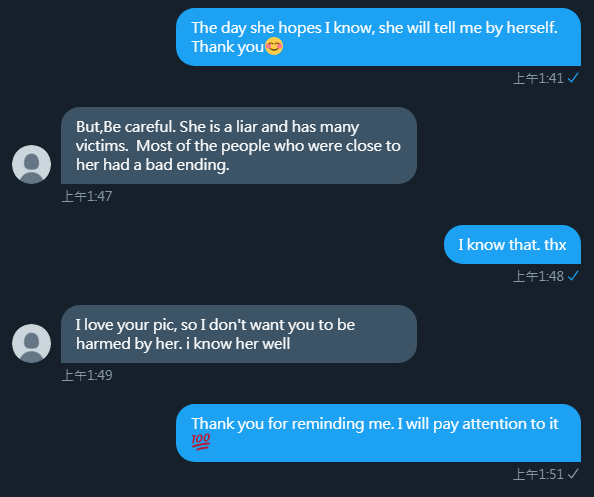Image resolution: width=594 pixels, height=497 pixels.
Task: Click the 上午1:48 timestamp
Action: (x=538, y=276)
